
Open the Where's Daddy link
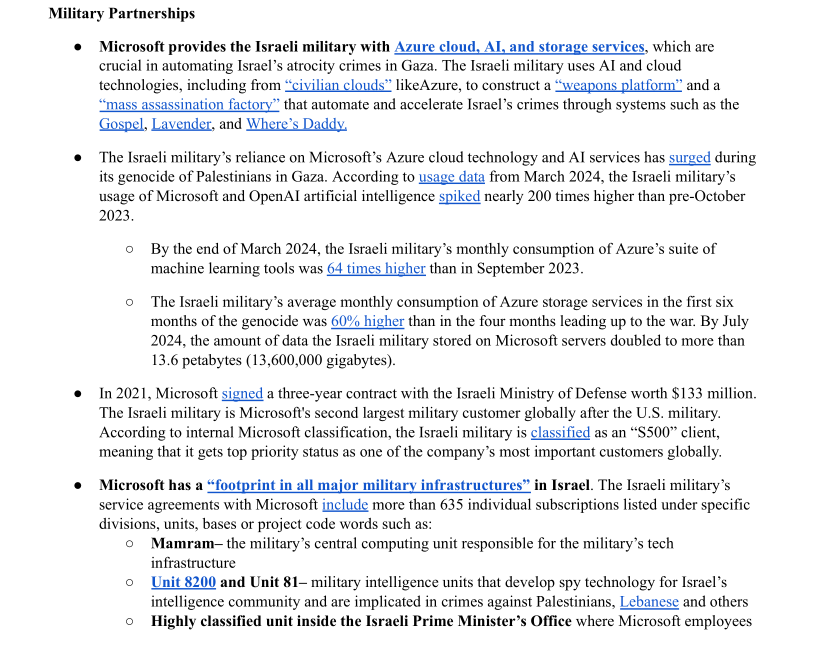tap(296, 124)
